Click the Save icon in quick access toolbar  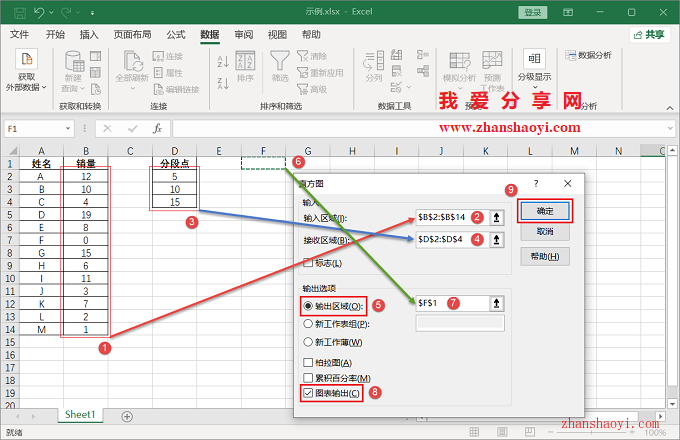pyautogui.click(x=20, y=13)
